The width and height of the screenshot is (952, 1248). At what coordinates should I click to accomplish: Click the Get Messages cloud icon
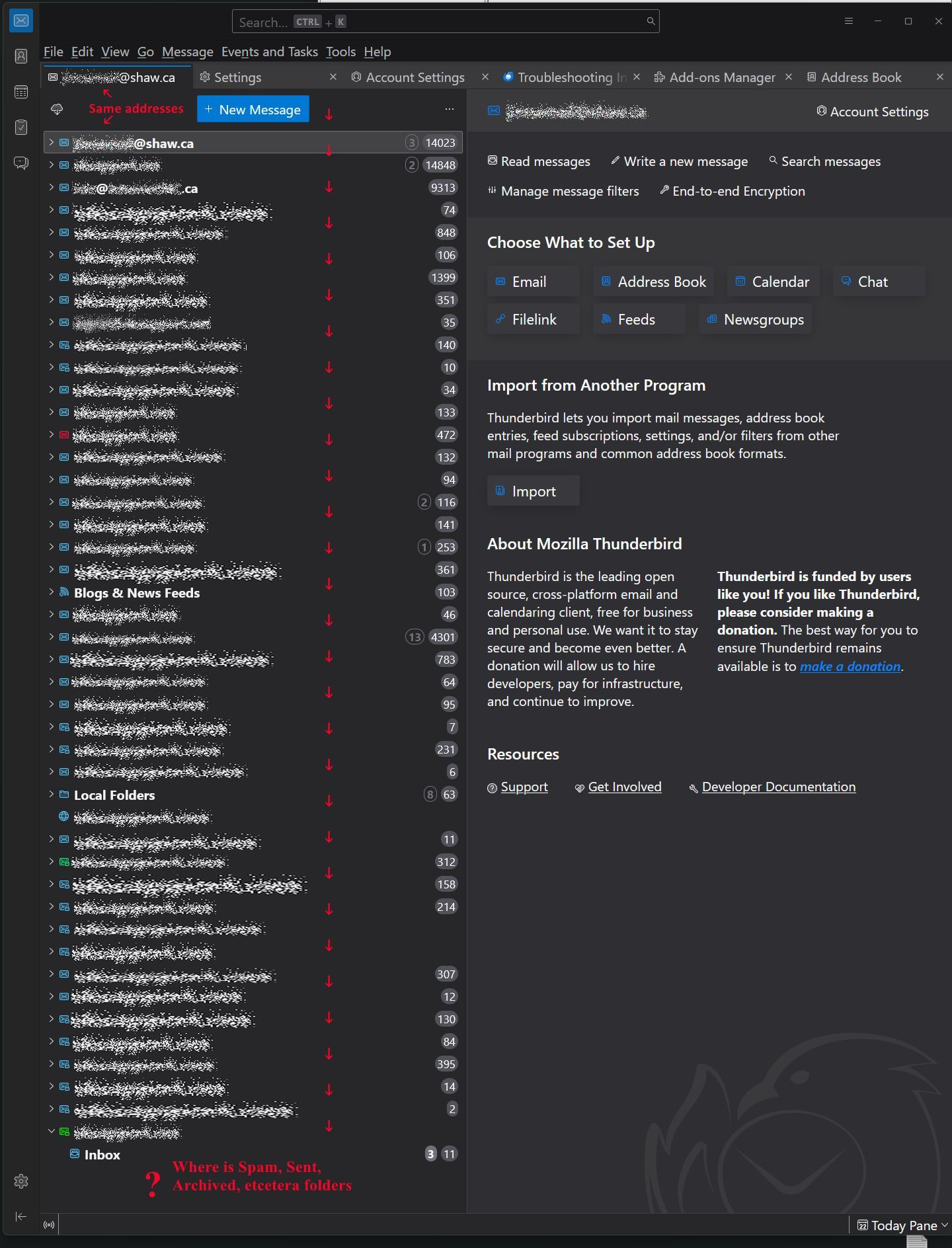tap(57, 110)
